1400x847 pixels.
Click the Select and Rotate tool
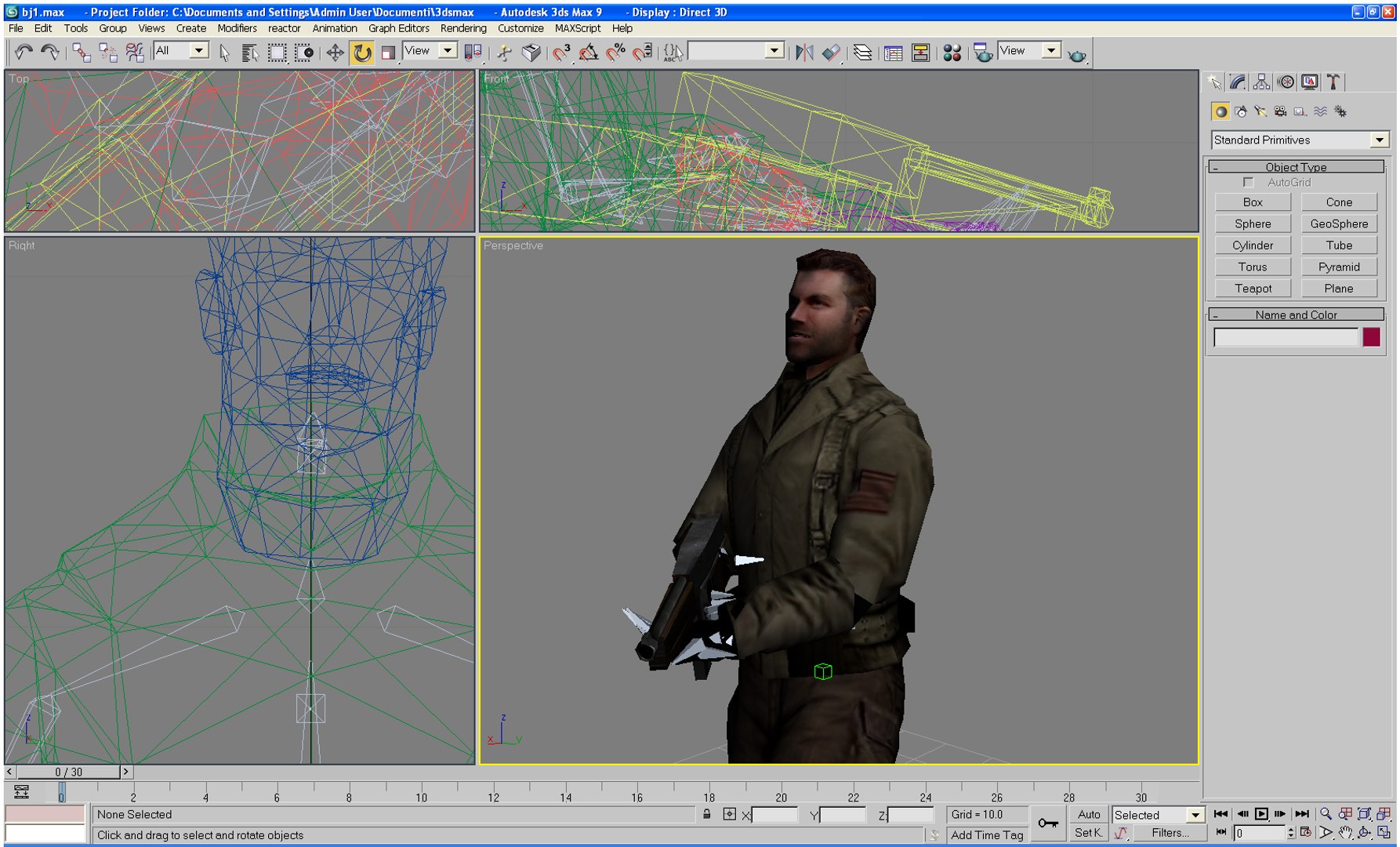point(361,53)
